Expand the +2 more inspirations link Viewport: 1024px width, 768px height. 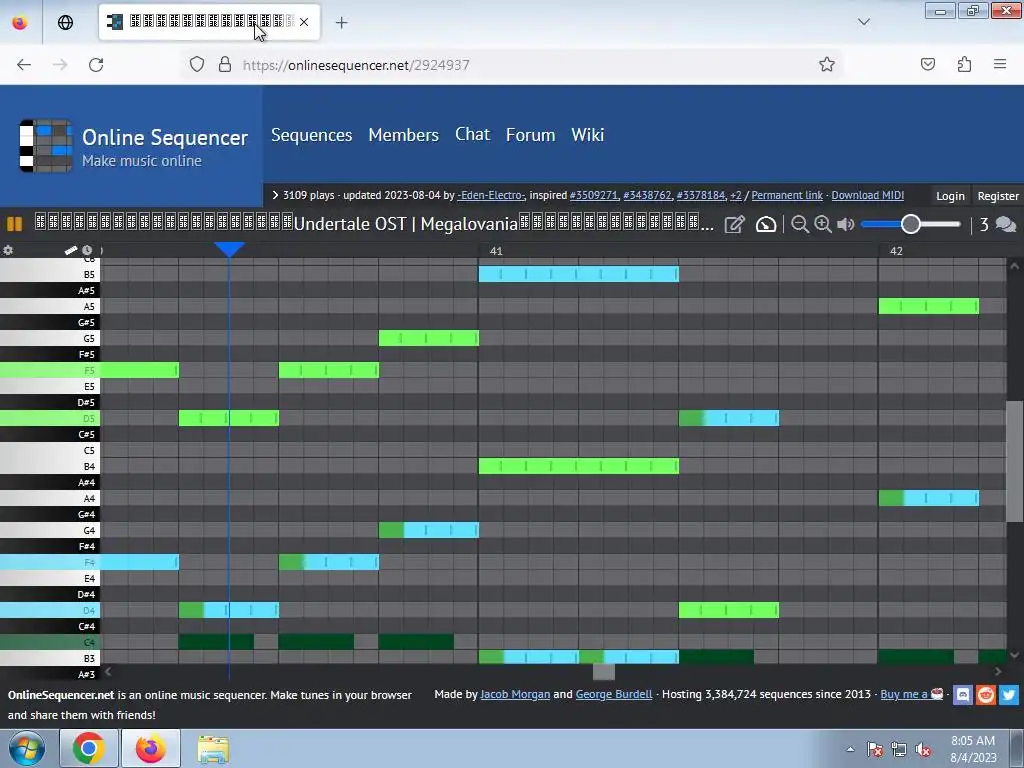[735, 195]
